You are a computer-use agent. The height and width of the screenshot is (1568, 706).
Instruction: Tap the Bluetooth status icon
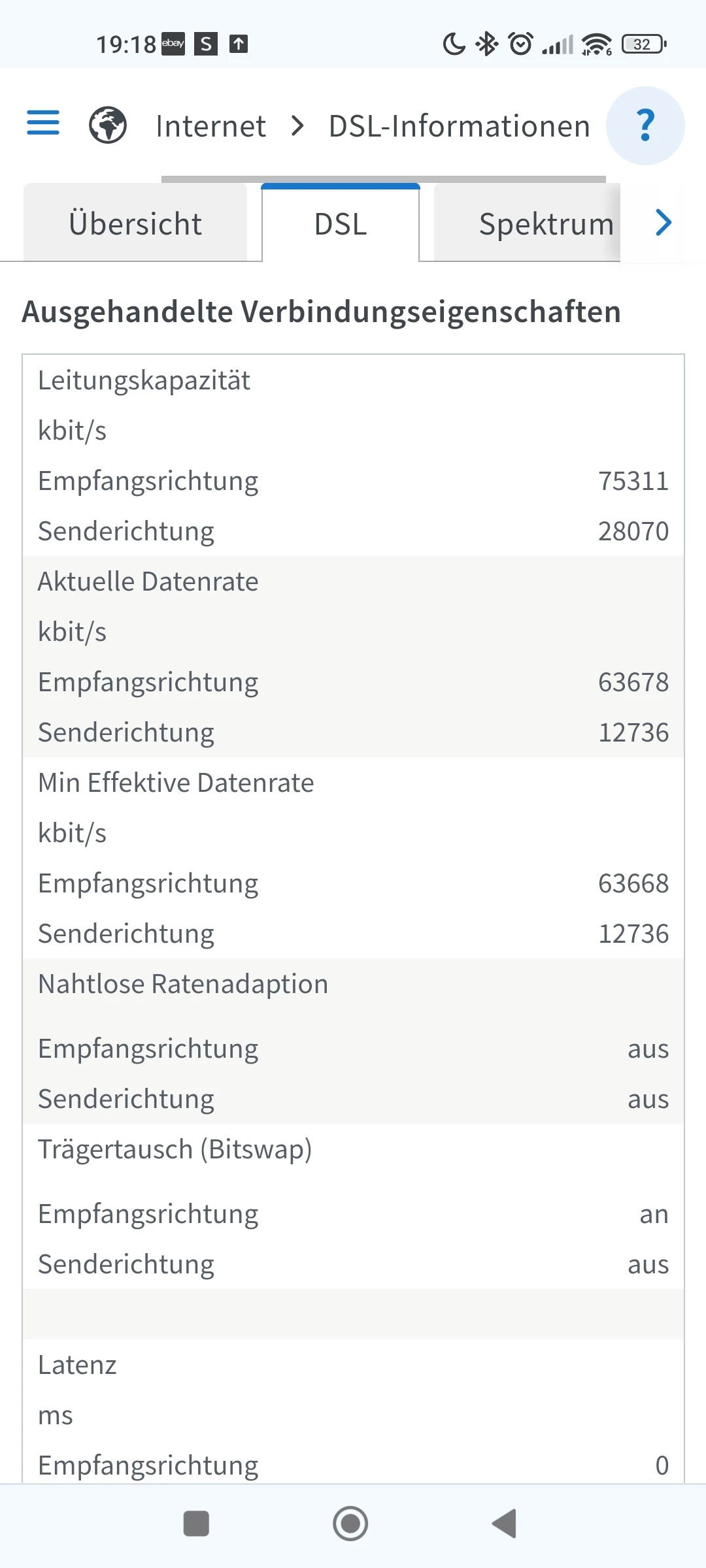click(x=487, y=44)
